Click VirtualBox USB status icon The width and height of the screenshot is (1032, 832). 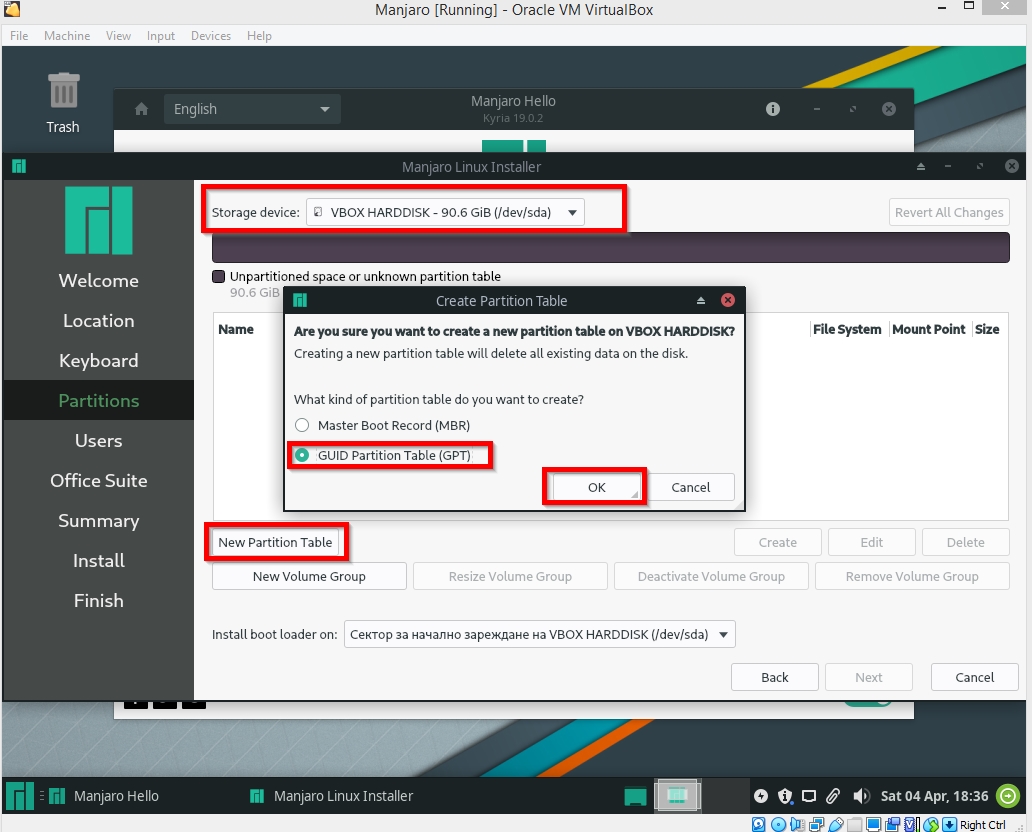(836, 824)
